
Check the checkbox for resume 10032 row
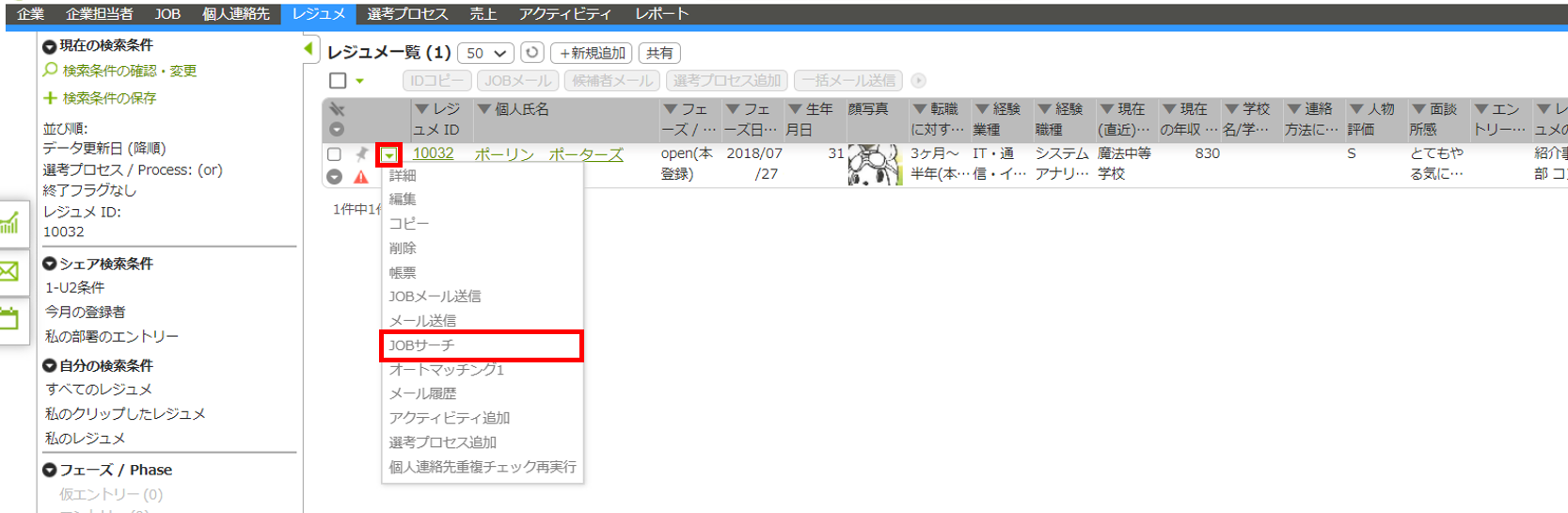coord(335,154)
